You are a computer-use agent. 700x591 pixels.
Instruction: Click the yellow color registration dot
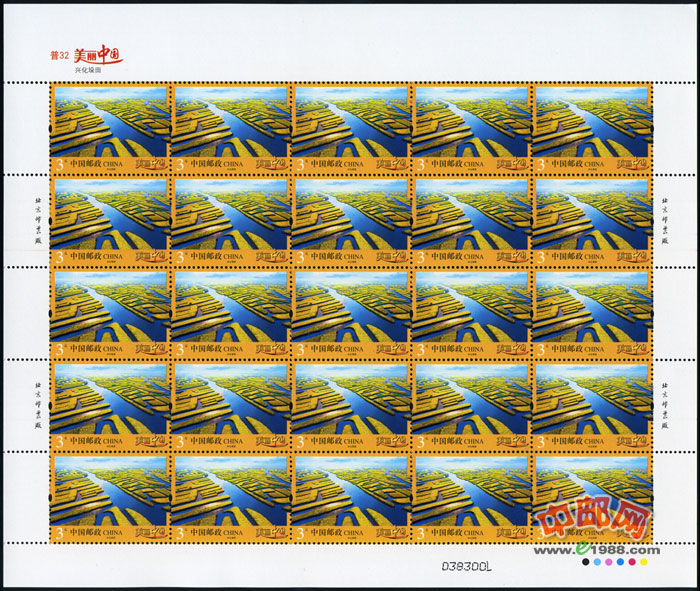644,562
